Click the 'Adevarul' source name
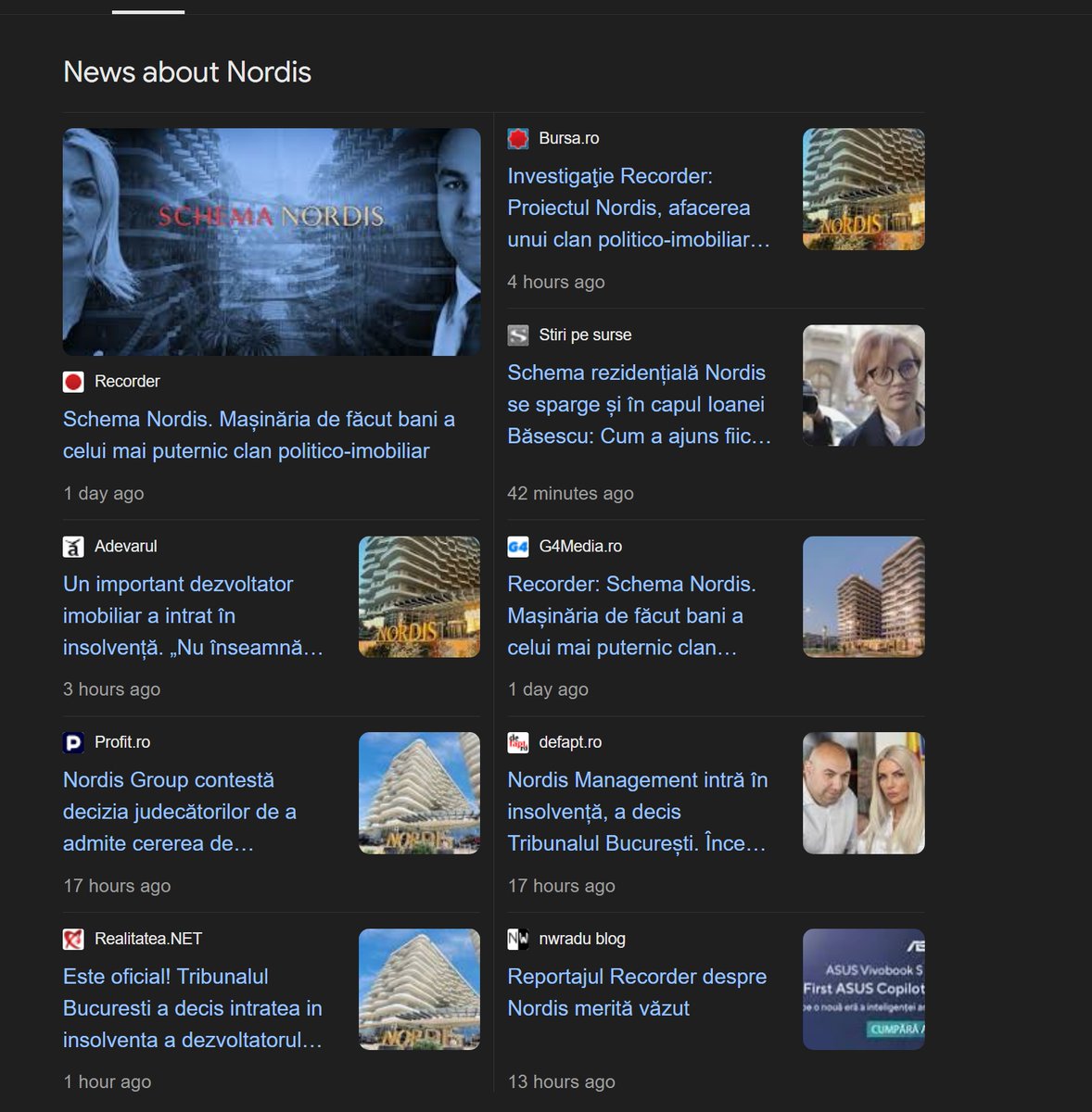 pyautogui.click(x=126, y=547)
